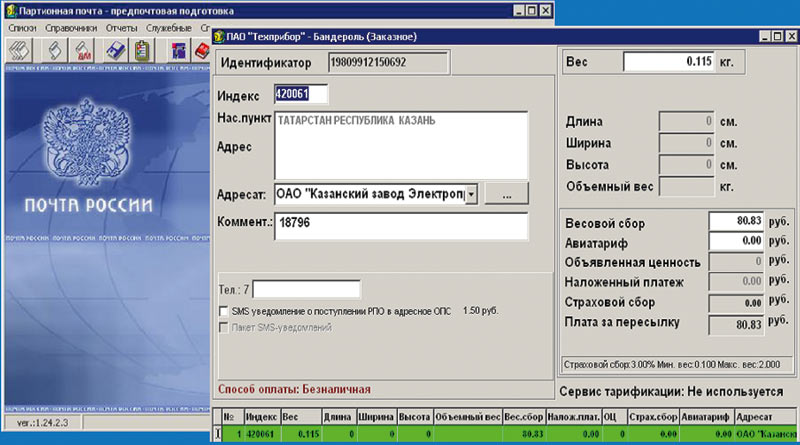This screenshot has width=800, height=445.
Task: Toggle the Пакет SMS-уведомлений checkbox
Action: (x=223, y=327)
